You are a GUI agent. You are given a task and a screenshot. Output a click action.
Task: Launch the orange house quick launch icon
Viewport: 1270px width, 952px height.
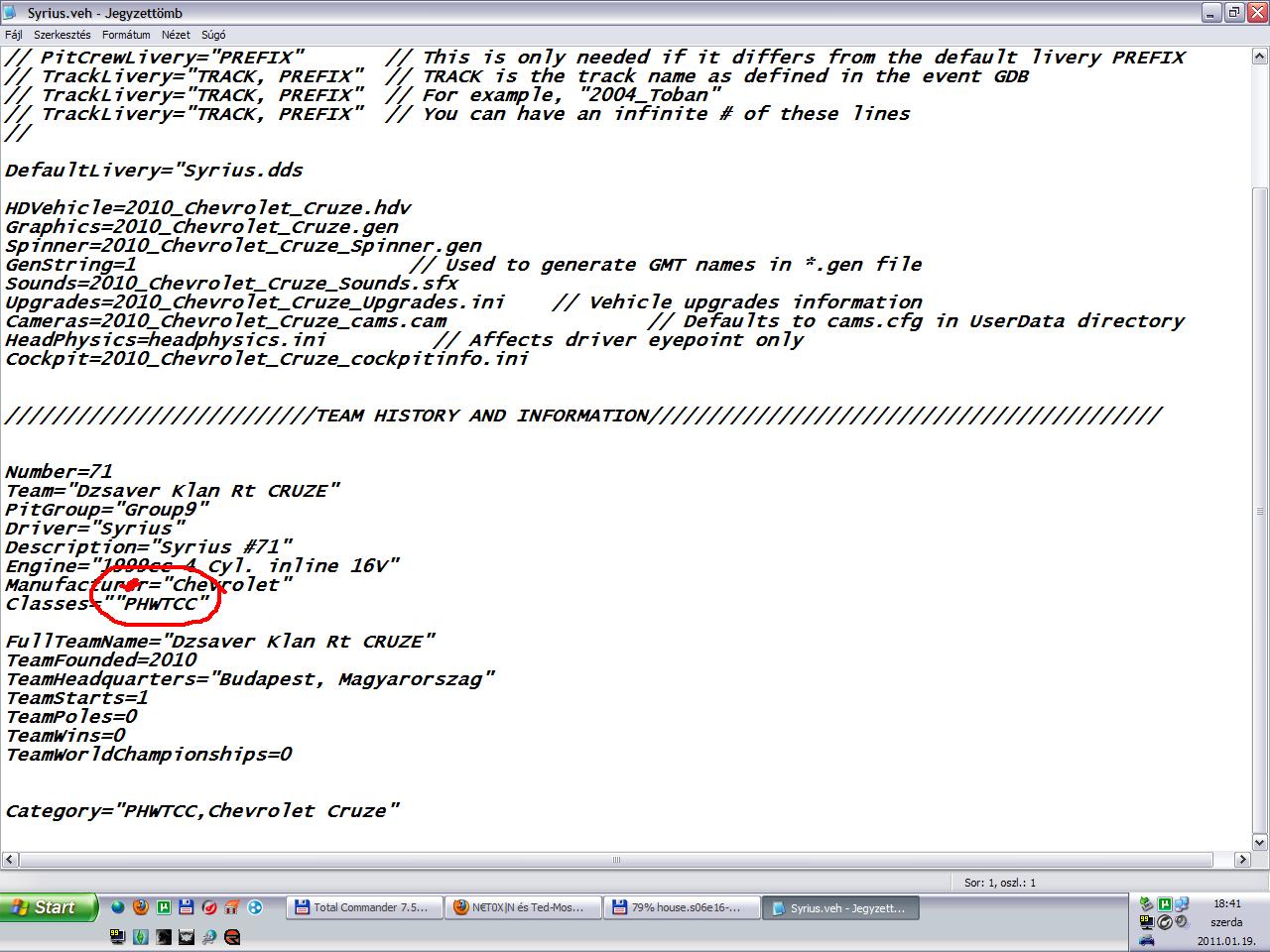tap(231, 907)
